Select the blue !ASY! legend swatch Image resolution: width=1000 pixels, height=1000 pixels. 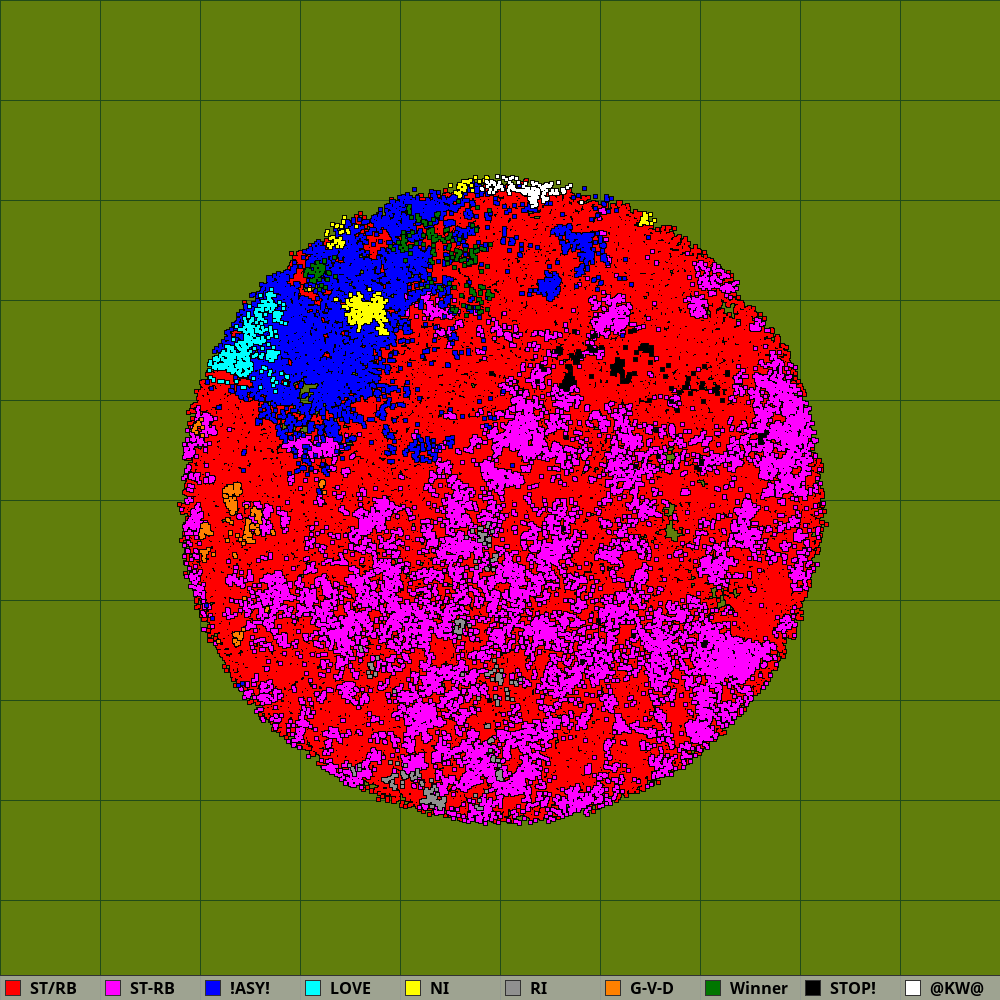pos(213,988)
